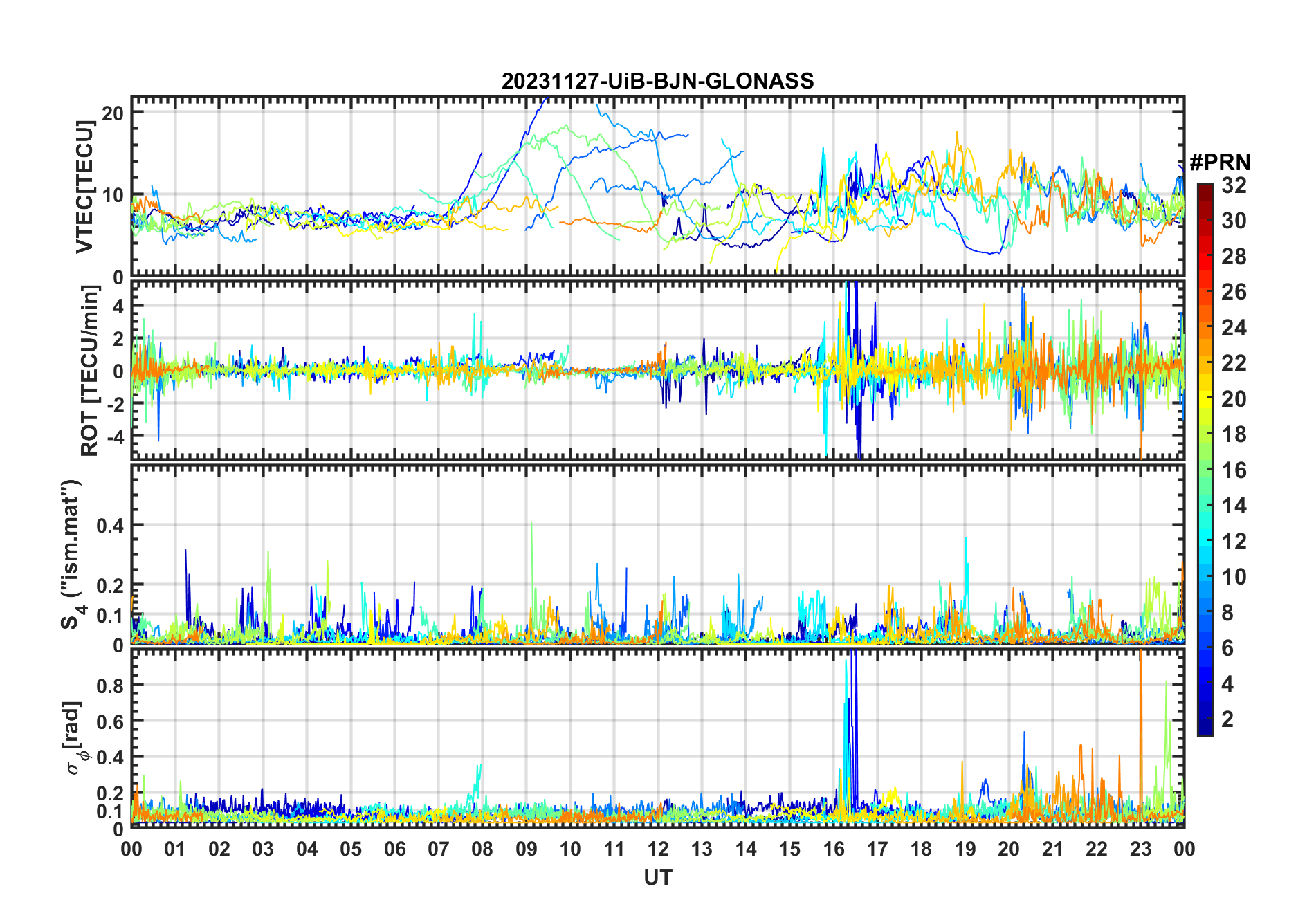Click ROT axis tick label -4
This screenshot has height=920, width=1316.
pyautogui.click(x=115, y=436)
